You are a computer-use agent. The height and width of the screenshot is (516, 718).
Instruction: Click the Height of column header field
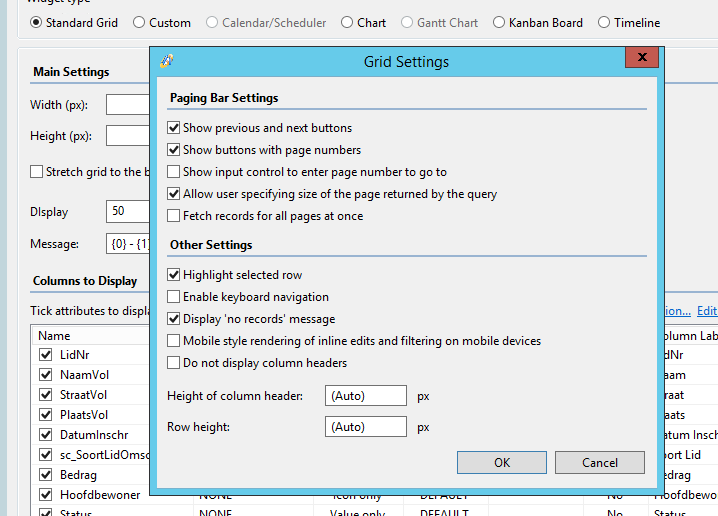tap(366, 396)
